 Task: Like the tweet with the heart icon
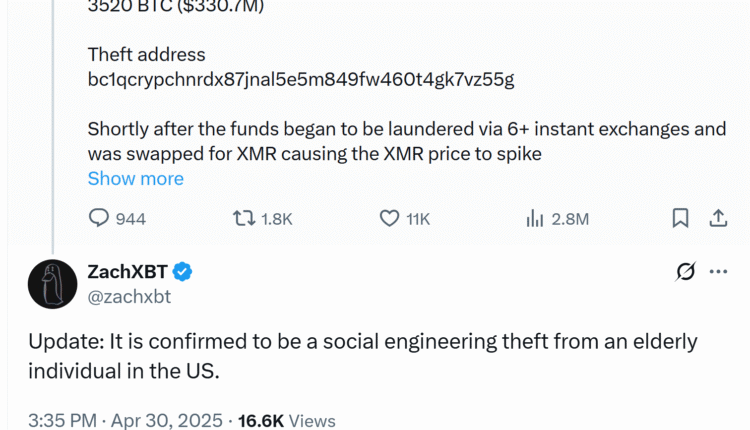click(x=390, y=218)
